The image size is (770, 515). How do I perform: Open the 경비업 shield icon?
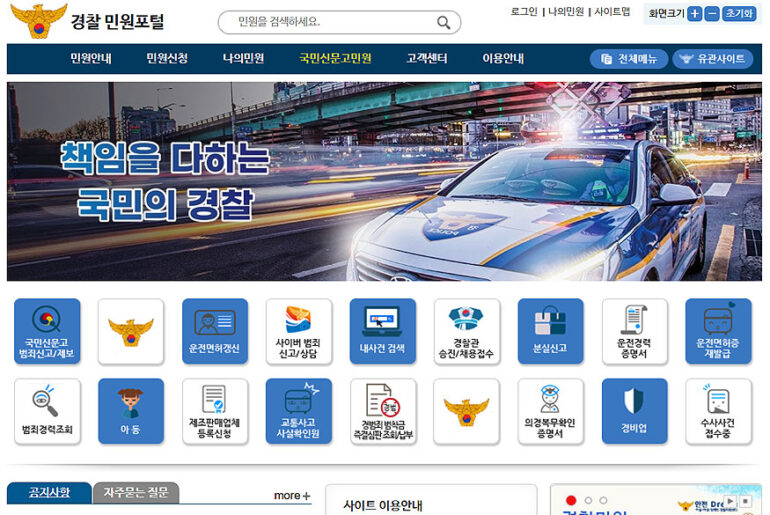[x=634, y=411]
